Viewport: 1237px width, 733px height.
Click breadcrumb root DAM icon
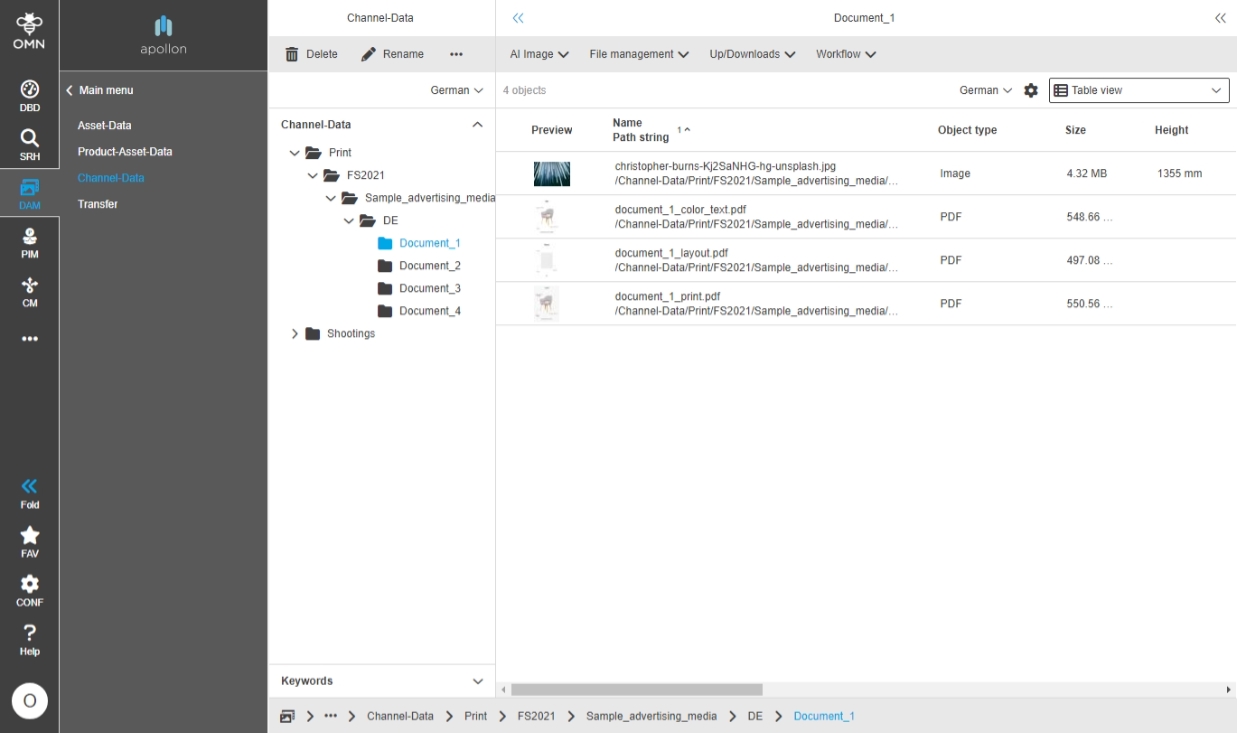coord(288,716)
